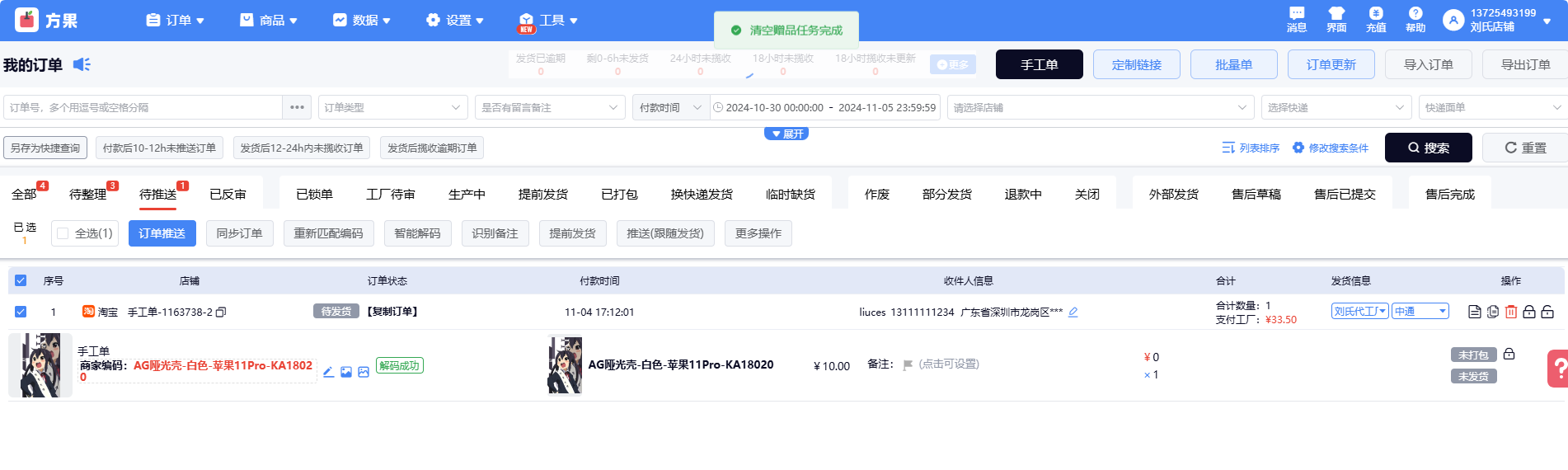Image resolution: width=1568 pixels, height=470 pixels.
Task: Click the left product thumbnail image
Action: click(x=40, y=365)
